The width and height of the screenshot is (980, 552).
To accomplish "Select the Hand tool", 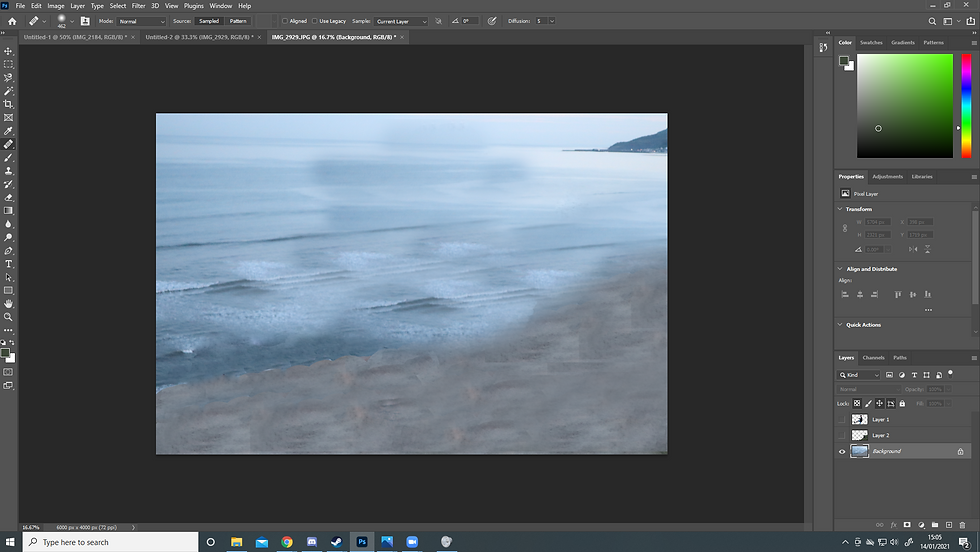I will coord(9,303).
